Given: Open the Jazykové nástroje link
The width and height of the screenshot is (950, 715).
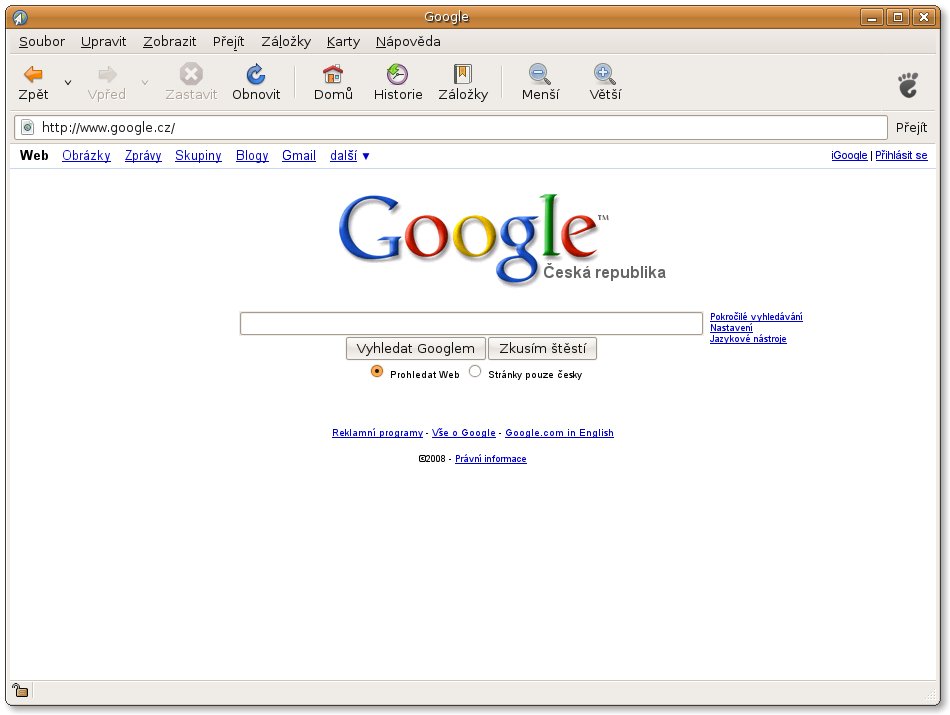Looking at the screenshot, I should coord(748,339).
